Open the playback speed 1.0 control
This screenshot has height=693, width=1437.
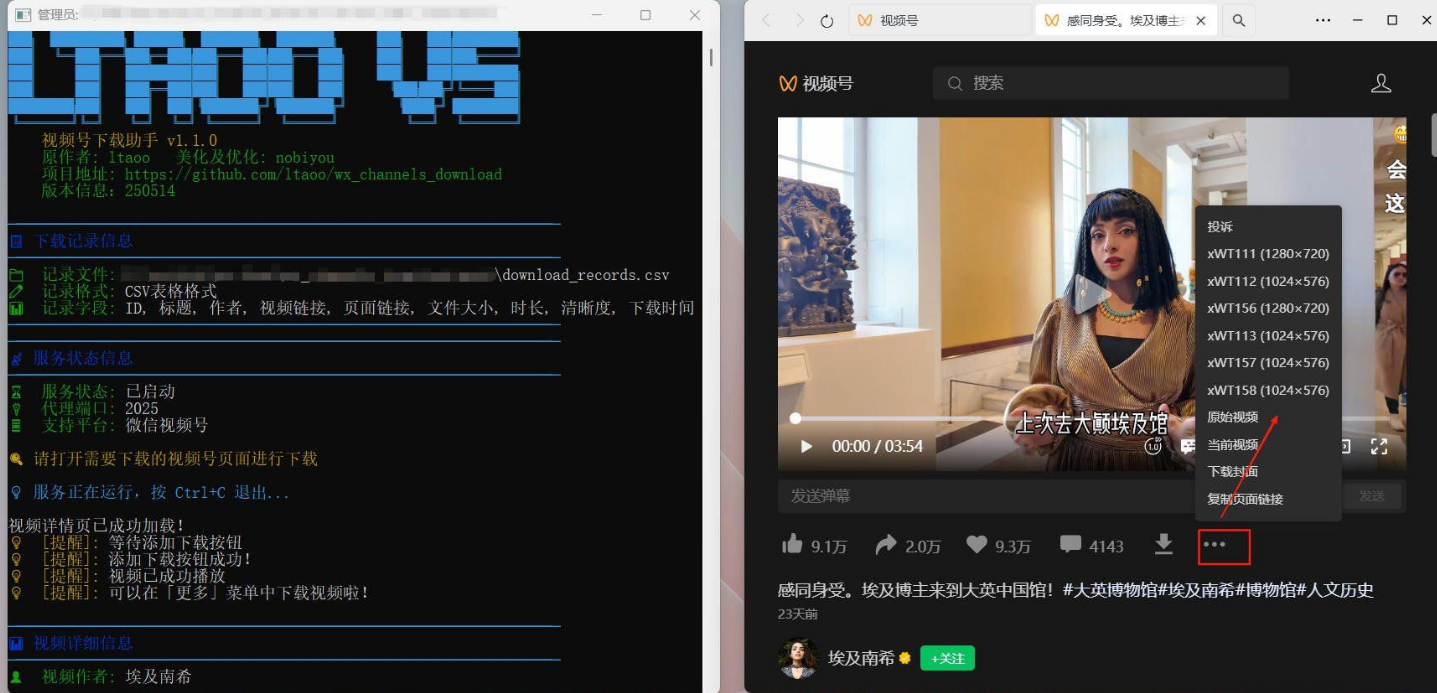click(1153, 446)
